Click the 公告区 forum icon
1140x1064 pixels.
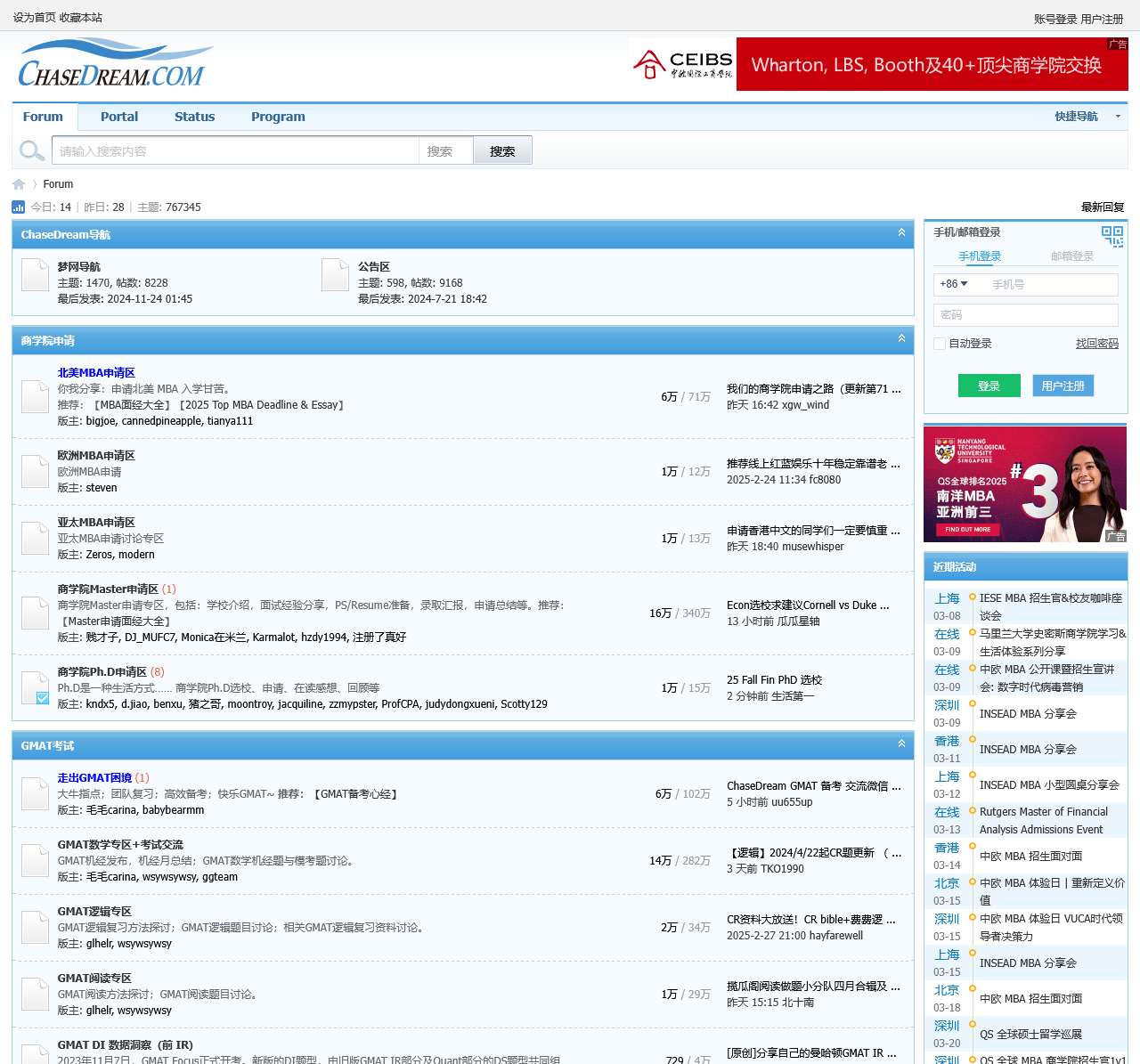335,275
